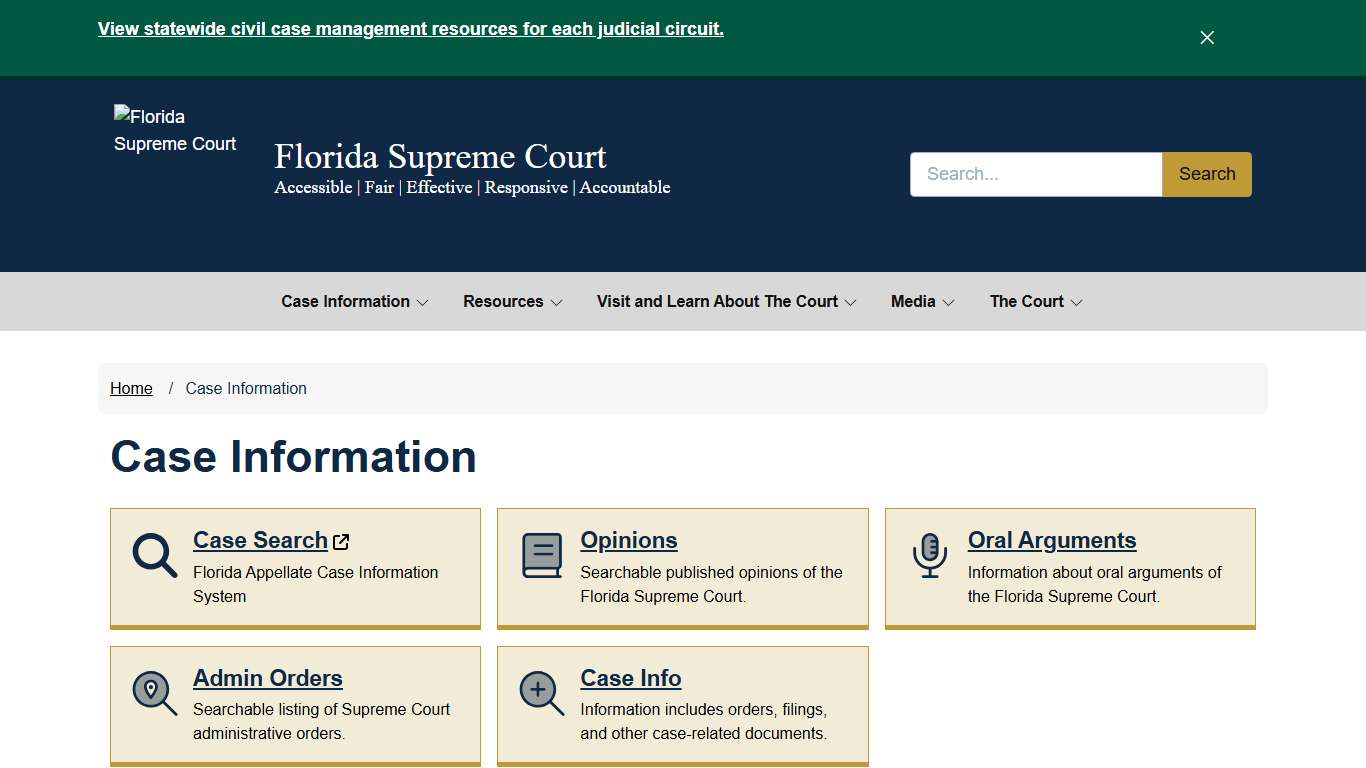This screenshot has height=768, width=1366.
Task: Expand The Court navigation menu
Action: point(1035,301)
